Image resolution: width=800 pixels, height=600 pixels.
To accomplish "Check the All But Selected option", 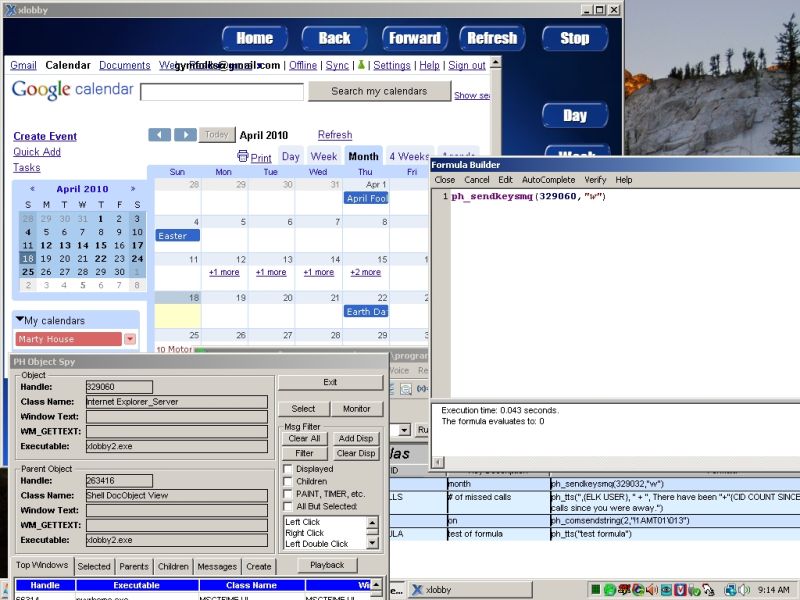I will tap(288, 506).
